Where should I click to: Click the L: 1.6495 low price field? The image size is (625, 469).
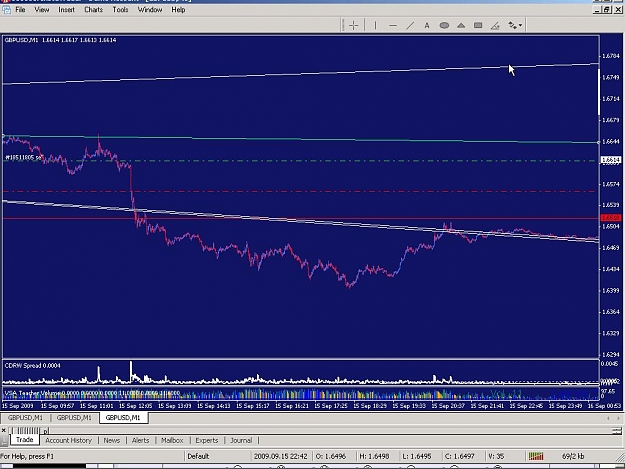417,456
